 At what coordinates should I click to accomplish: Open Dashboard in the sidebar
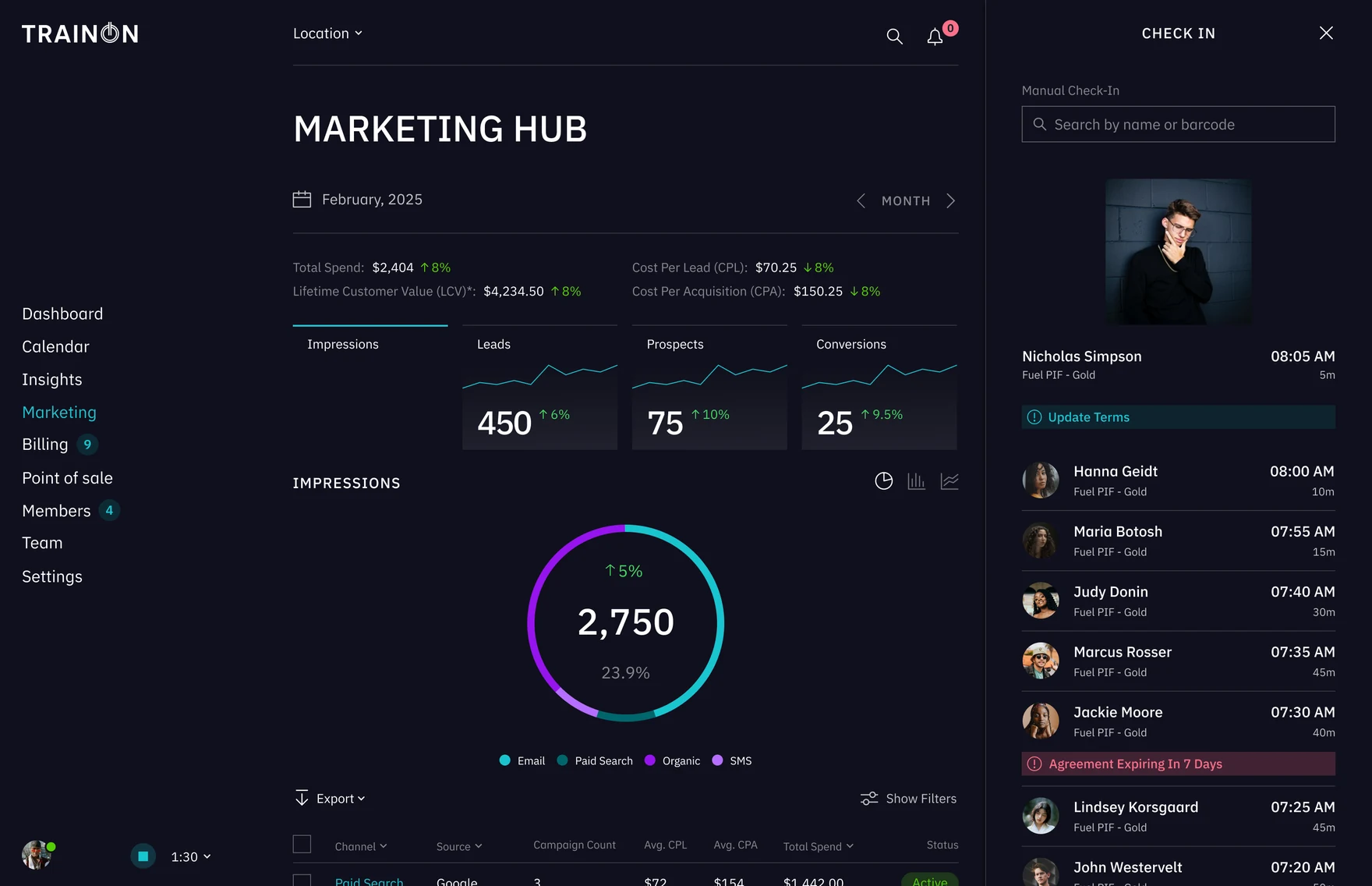pyautogui.click(x=62, y=314)
